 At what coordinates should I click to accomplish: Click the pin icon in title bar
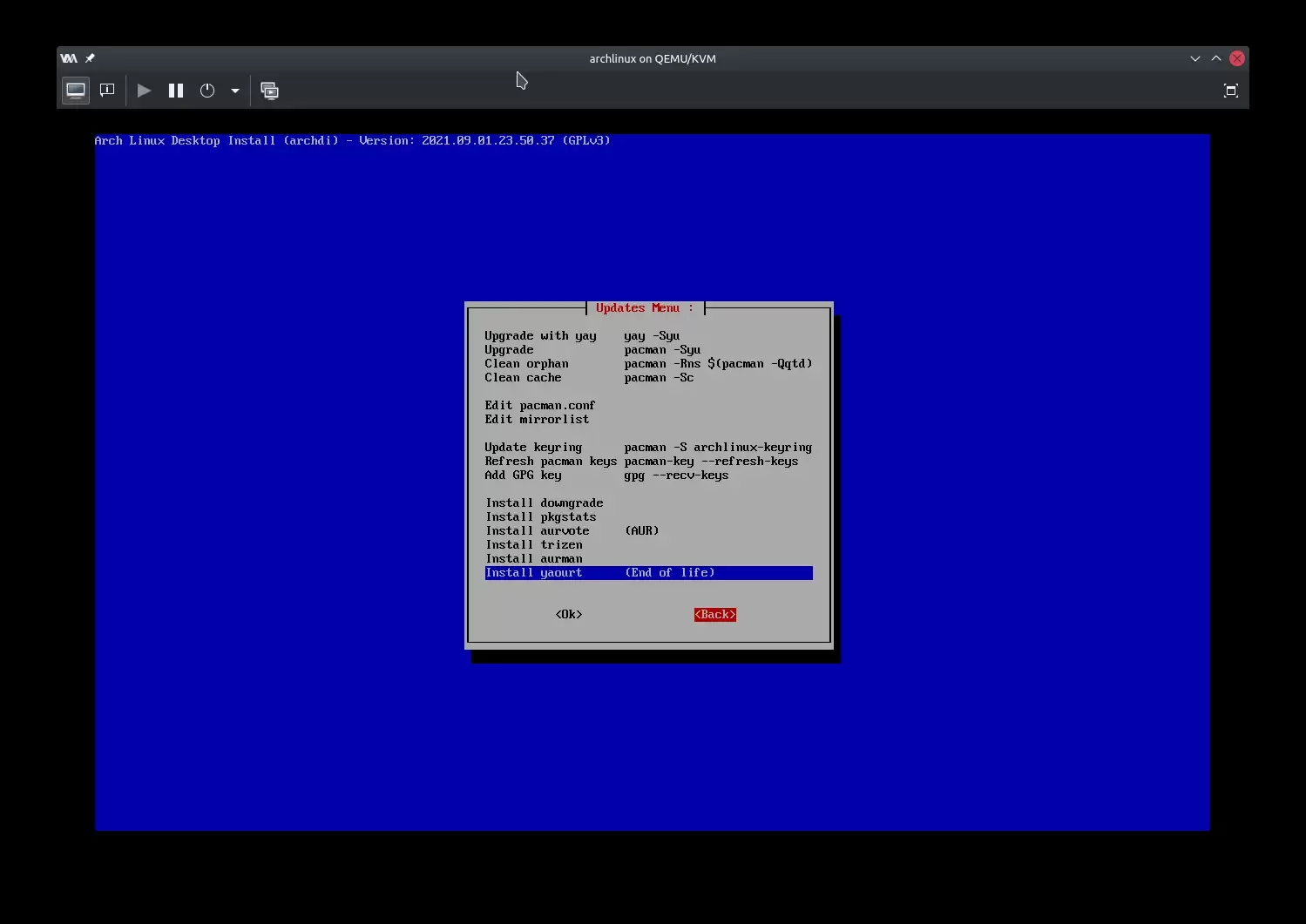90,58
